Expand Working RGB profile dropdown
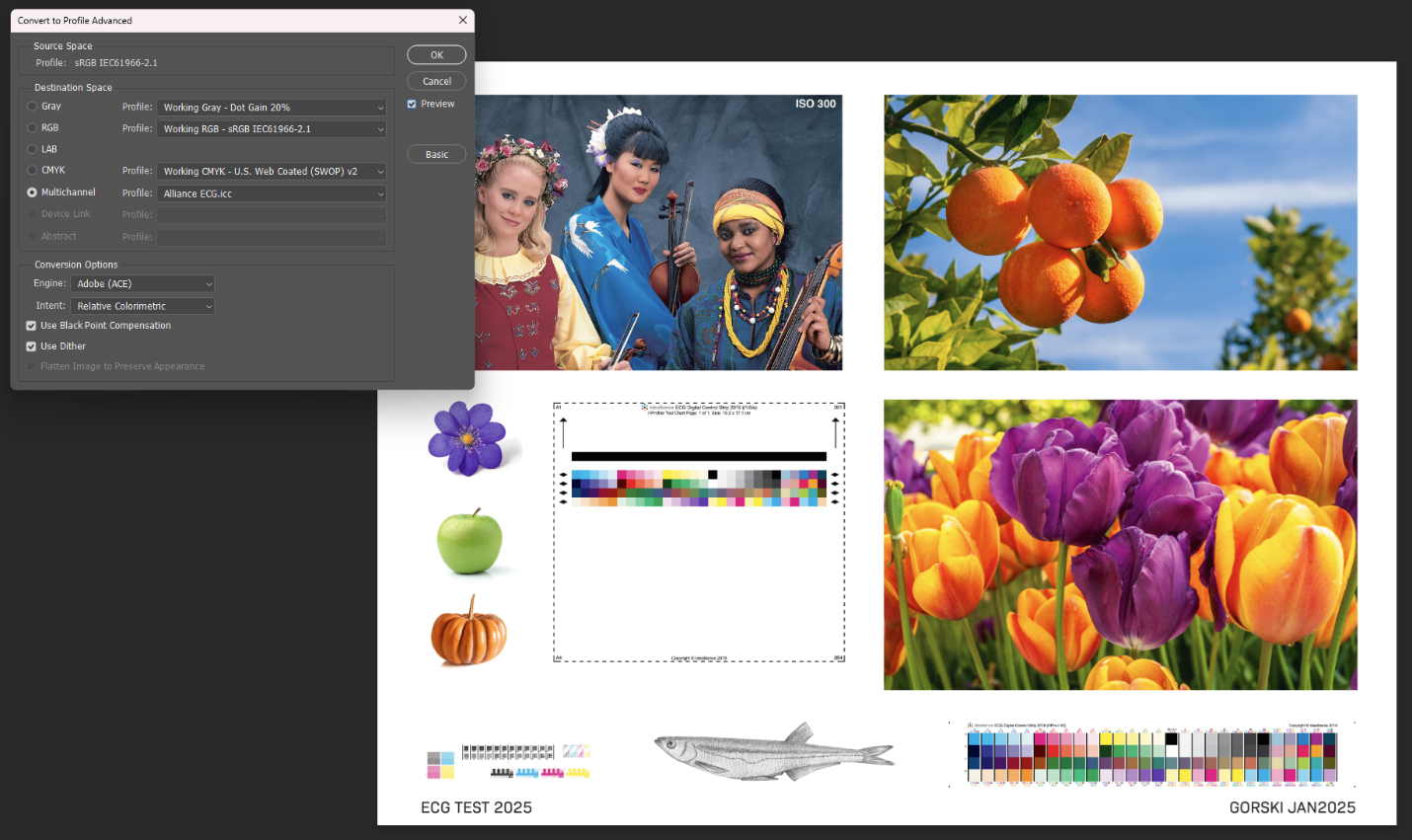The height and width of the screenshot is (840, 1412). click(272, 129)
